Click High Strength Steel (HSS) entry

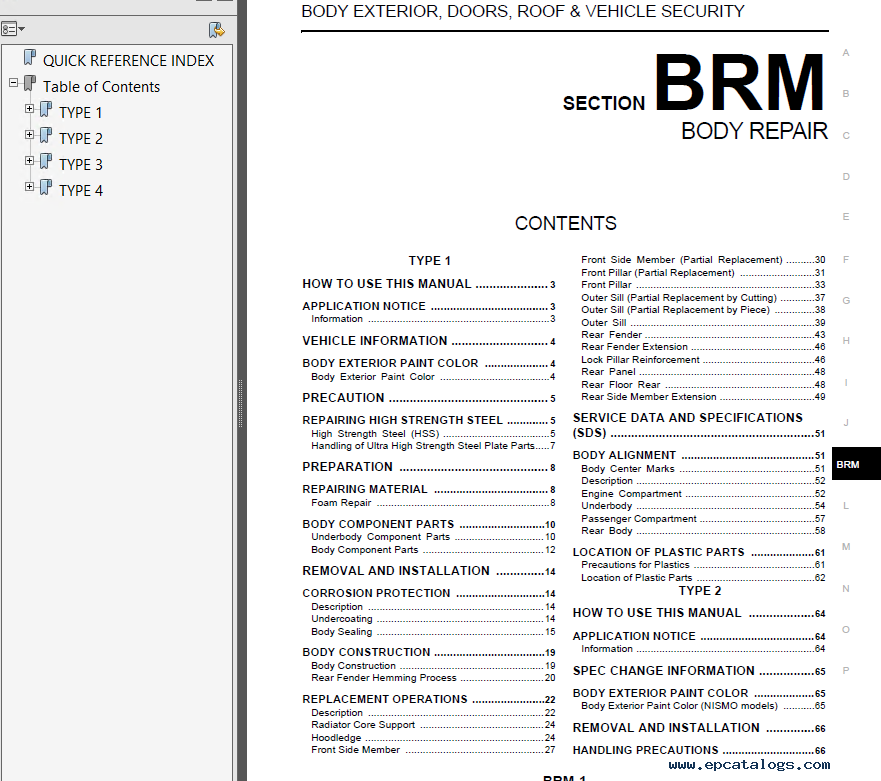[x=433, y=434]
